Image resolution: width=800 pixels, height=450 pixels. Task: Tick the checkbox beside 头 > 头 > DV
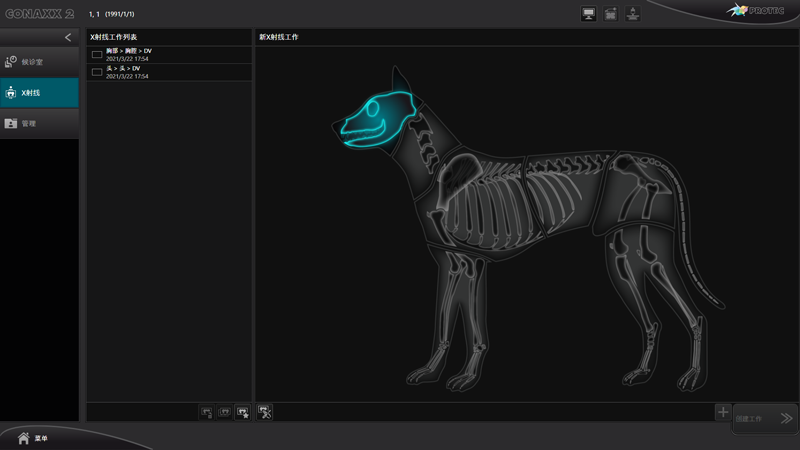tap(97, 72)
